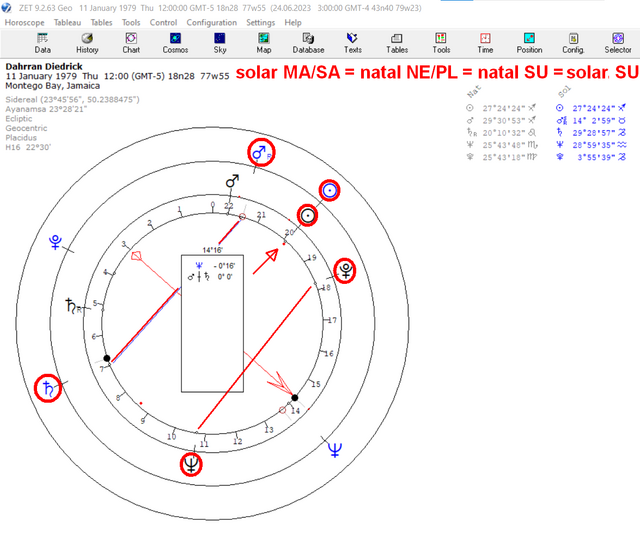Open the Control menu
Viewport: 640px width, 546px height.
tap(163, 22)
